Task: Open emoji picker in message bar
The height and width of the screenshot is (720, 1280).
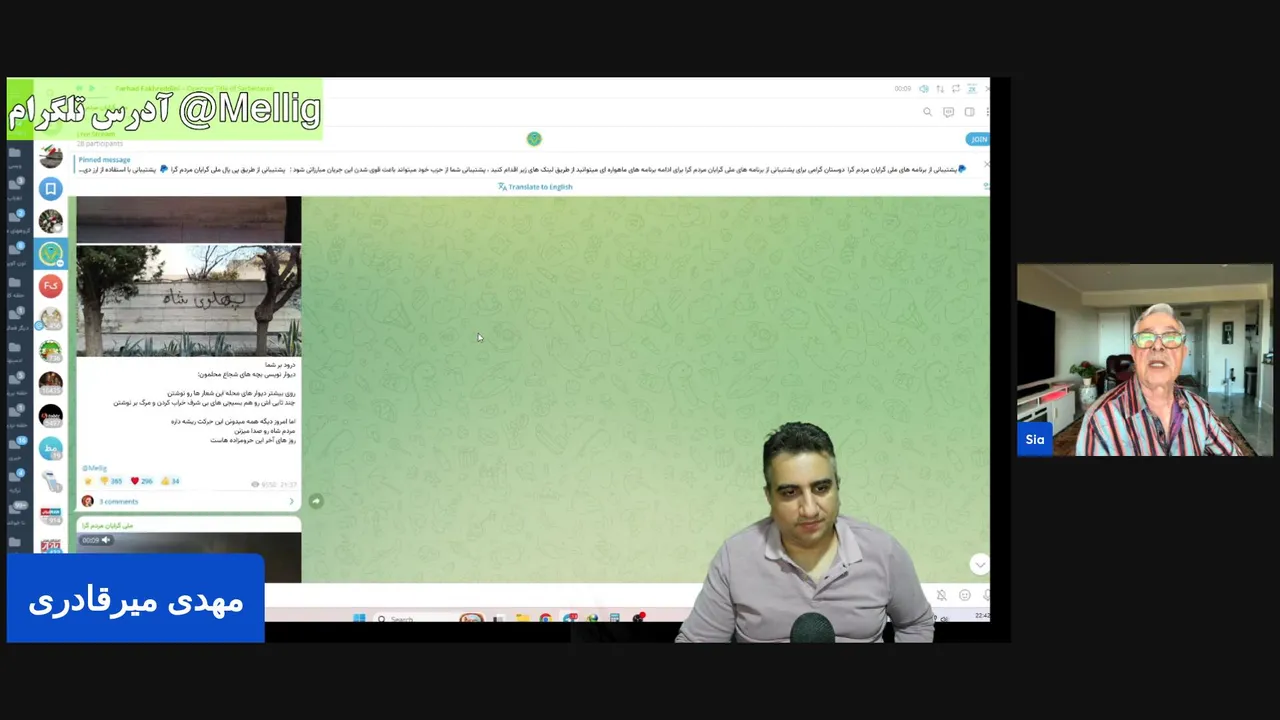Action: click(964, 595)
